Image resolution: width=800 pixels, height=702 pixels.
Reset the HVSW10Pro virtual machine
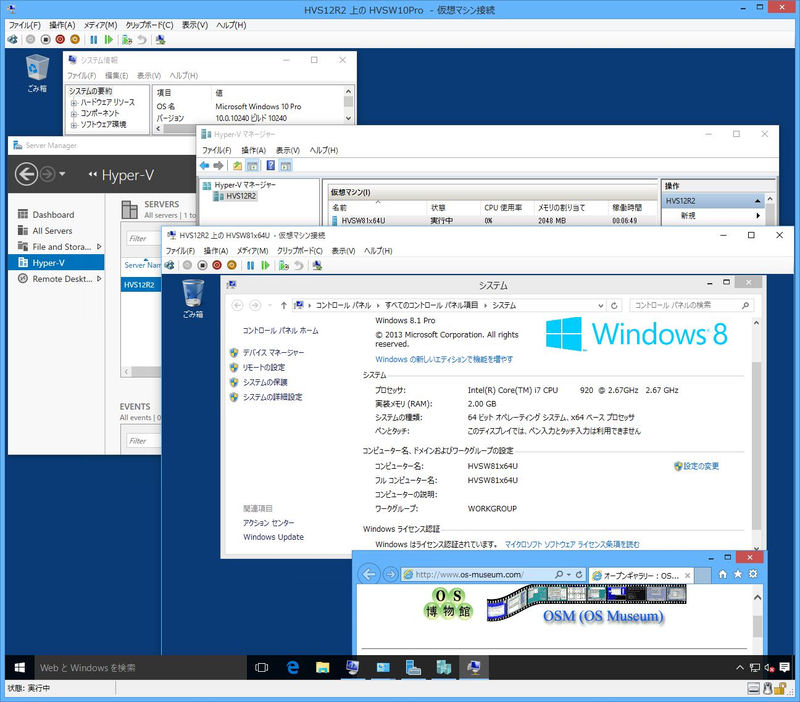108,39
